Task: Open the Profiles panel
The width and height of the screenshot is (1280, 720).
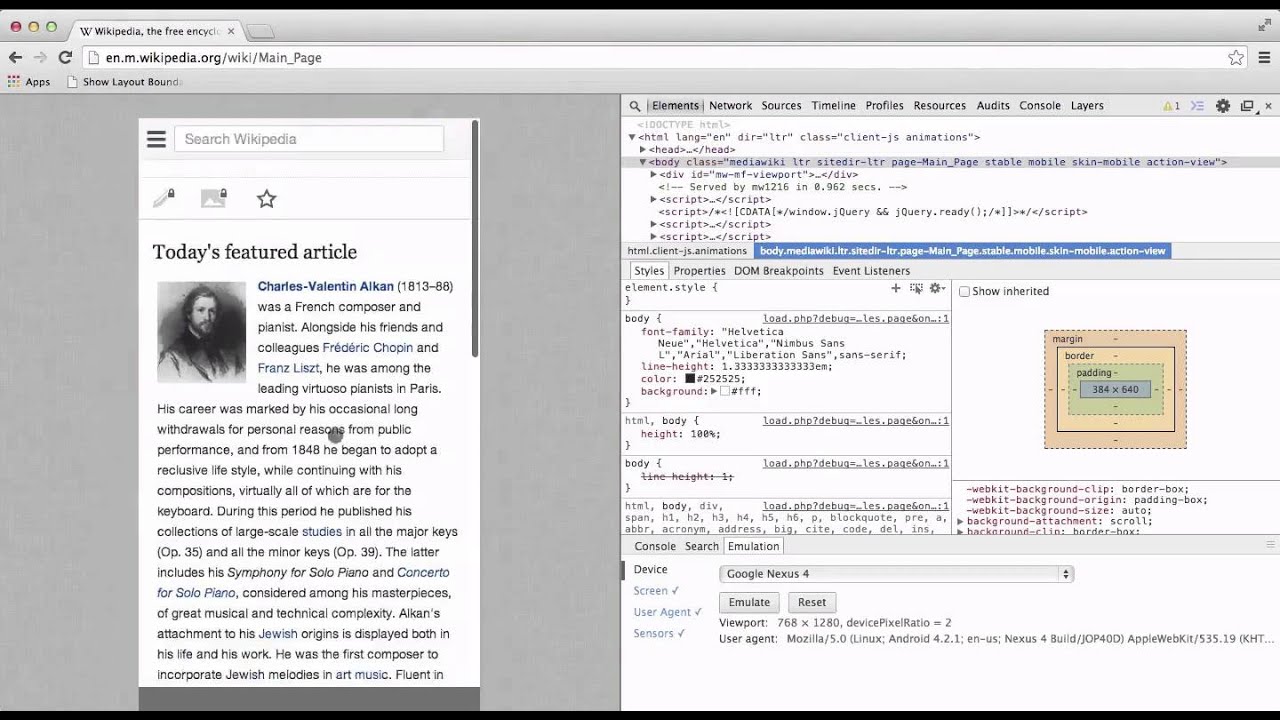Action: click(x=884, y=105)
